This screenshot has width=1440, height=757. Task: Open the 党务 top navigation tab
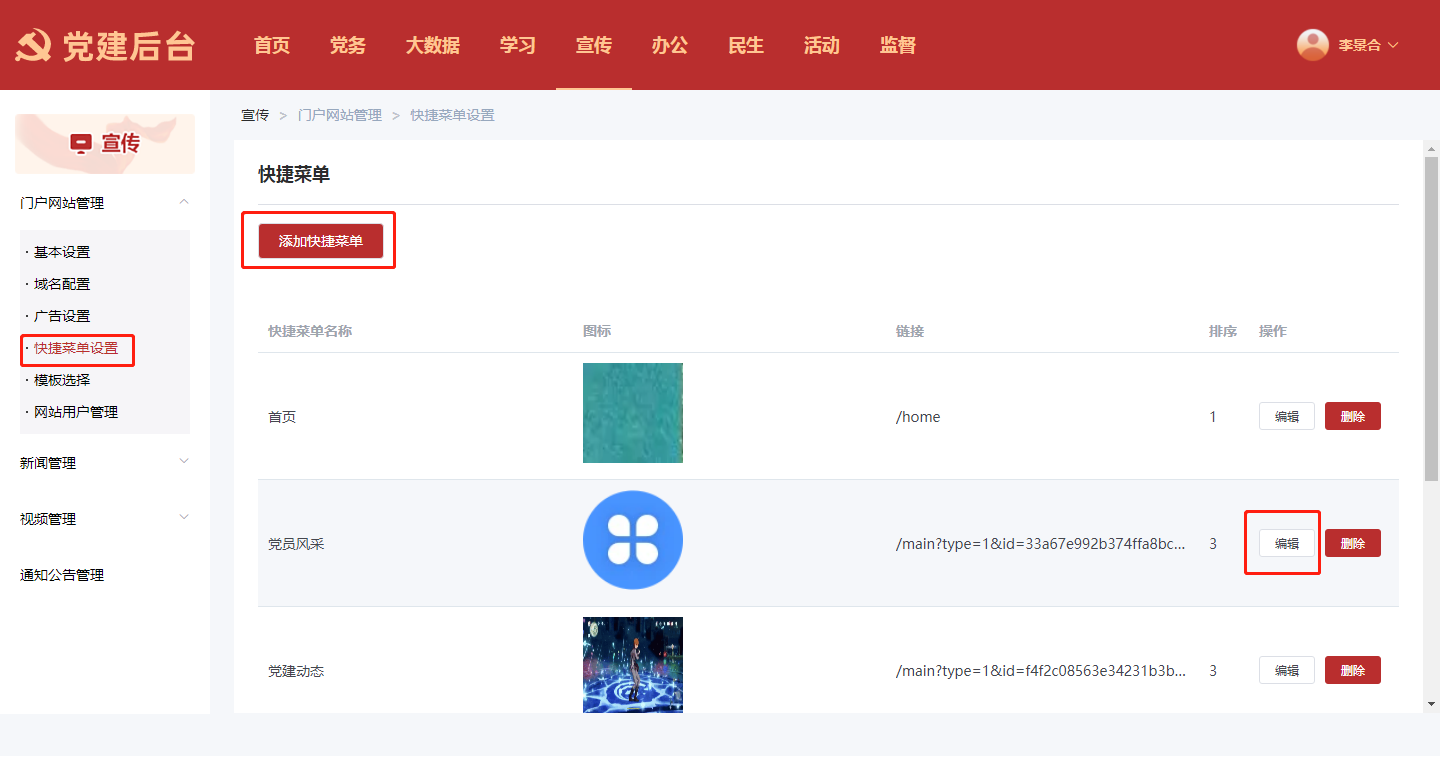347,45
